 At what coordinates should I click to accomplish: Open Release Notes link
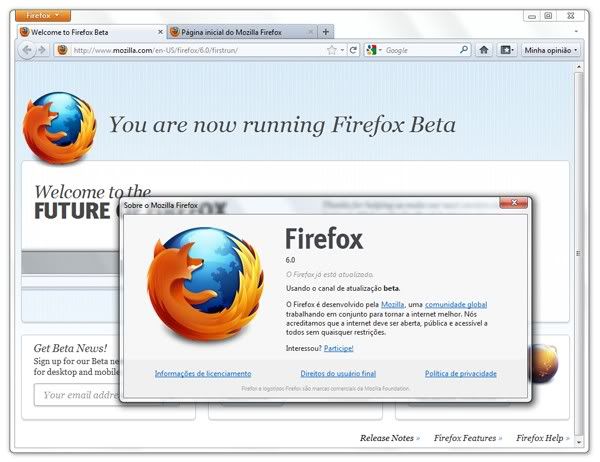[390, 438]
